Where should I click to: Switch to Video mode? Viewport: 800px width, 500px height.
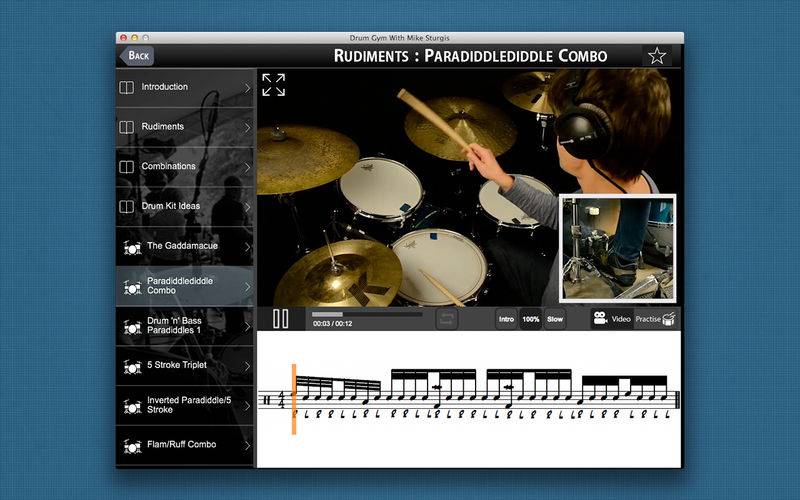coord(612,319)
